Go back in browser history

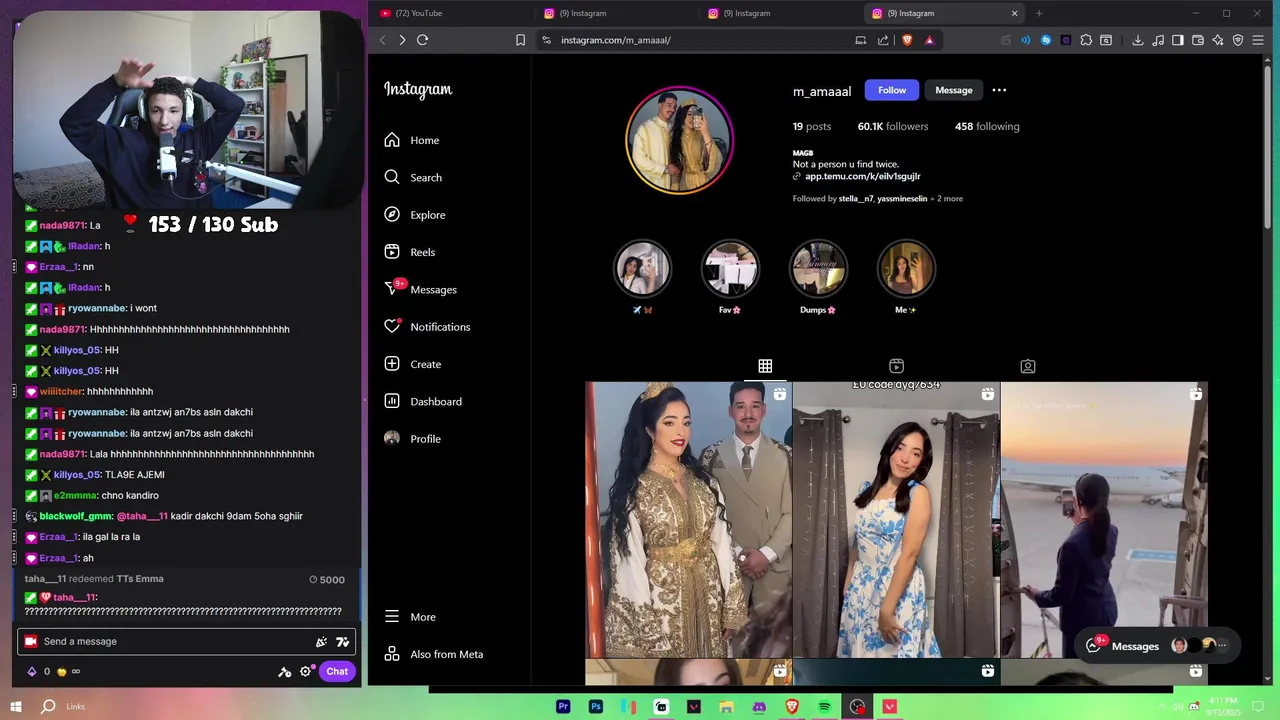click(382, 40)
